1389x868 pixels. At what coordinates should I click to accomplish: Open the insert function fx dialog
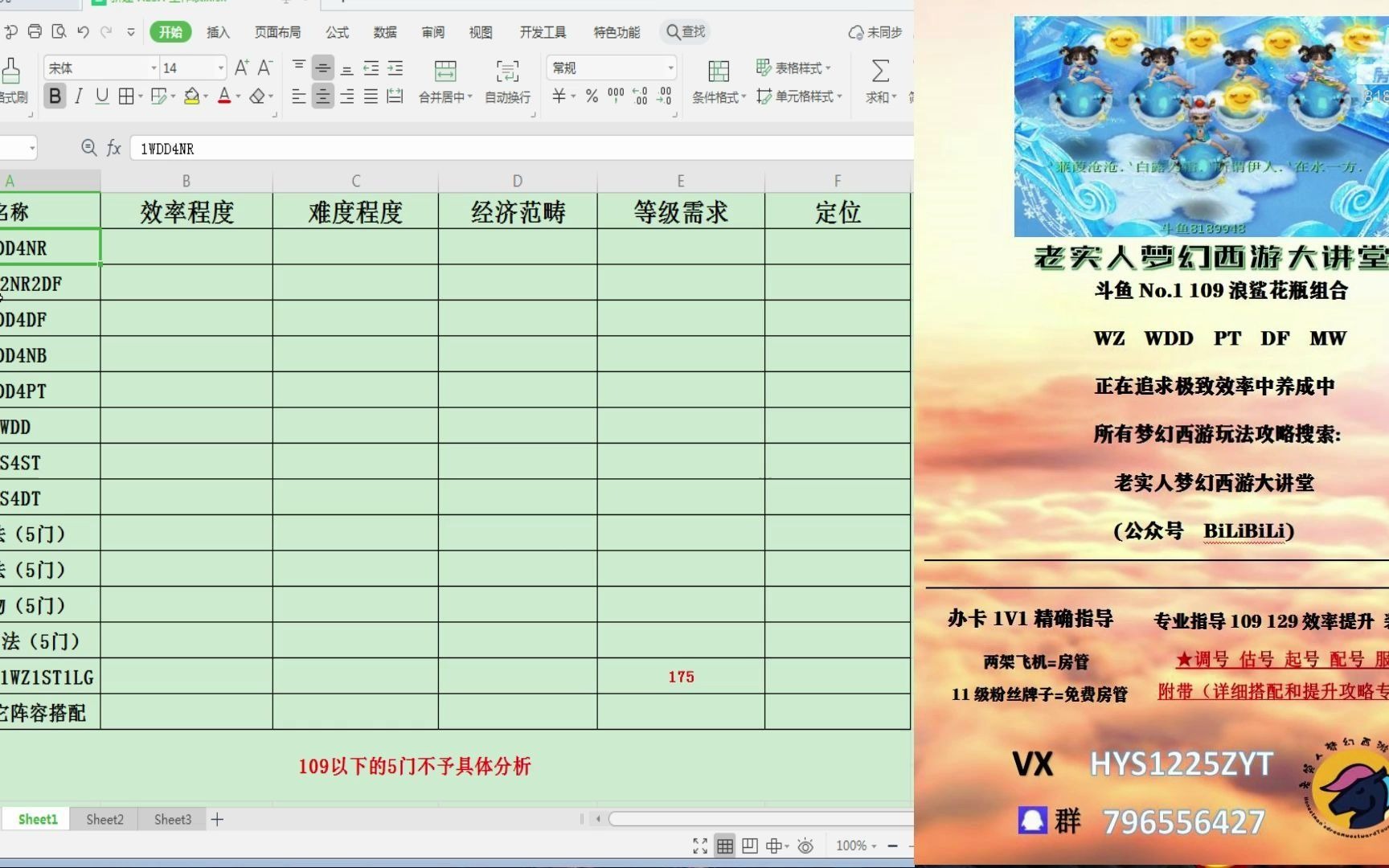click(114, 148)
